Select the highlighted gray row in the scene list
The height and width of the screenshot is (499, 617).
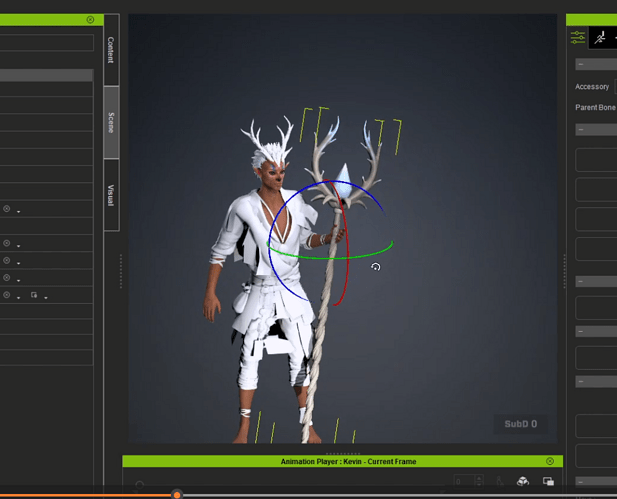coord(46,75)
